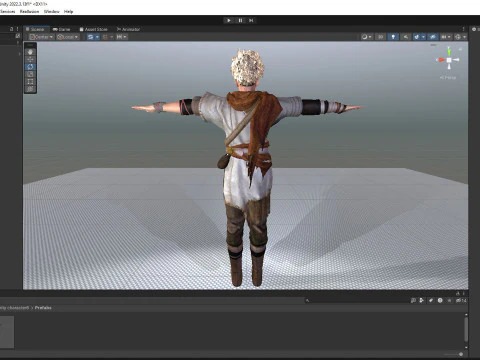The image size is (480, 360).
Task: Click the Save search favorite star icon
Action: pos(449,300)
